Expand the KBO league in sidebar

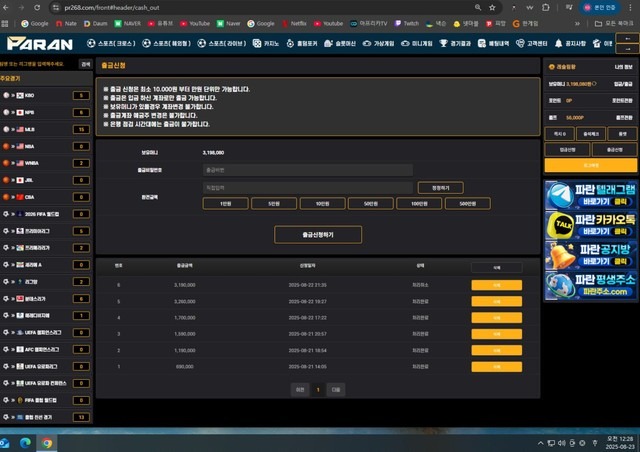point(45,95)
